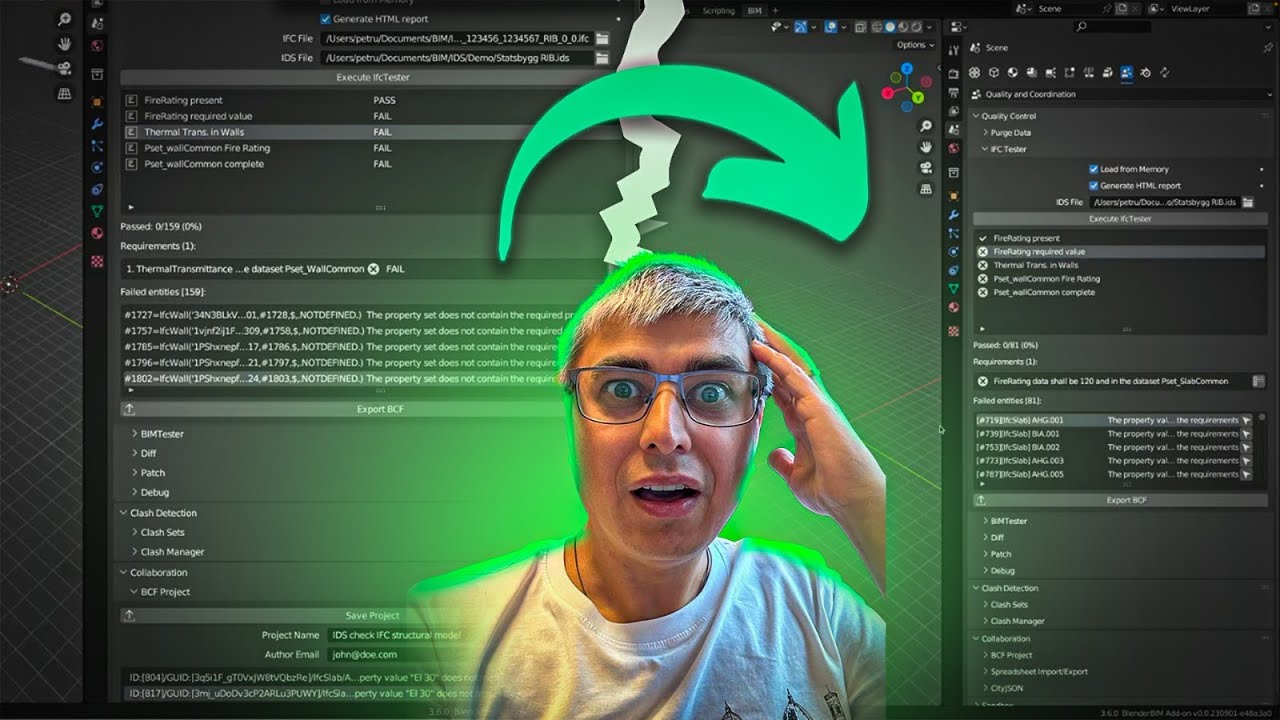Click X icon beside Pset_wallCommon complete

tap(983, 292)
